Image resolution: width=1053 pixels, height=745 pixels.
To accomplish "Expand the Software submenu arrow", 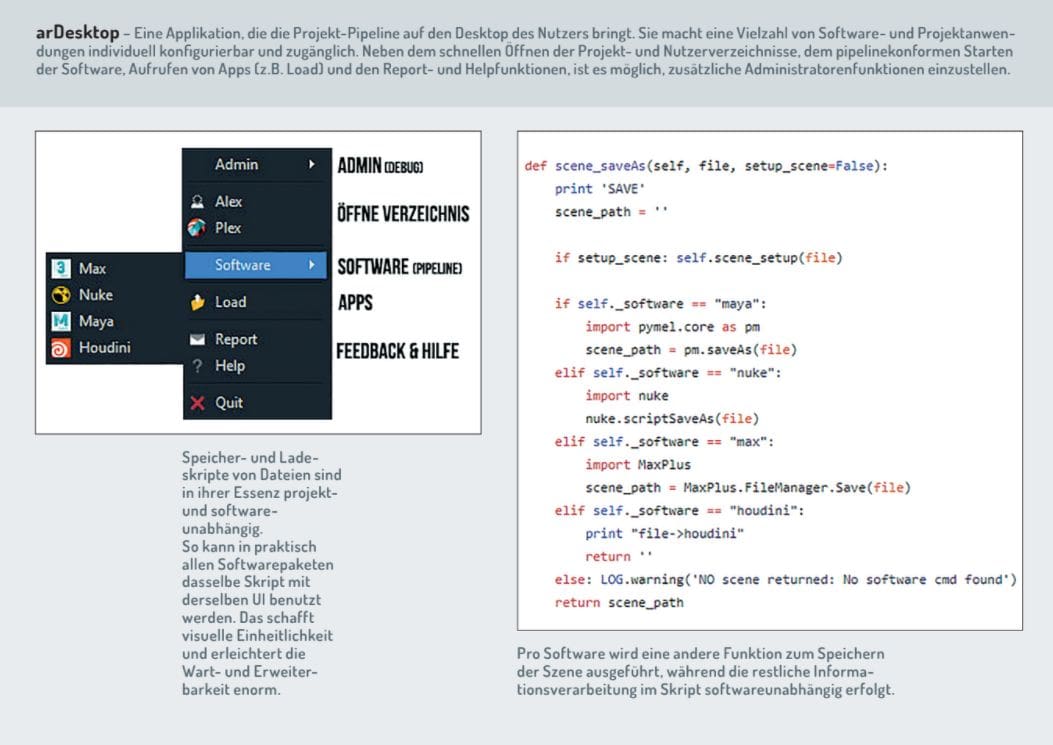I will click(312, 265).
